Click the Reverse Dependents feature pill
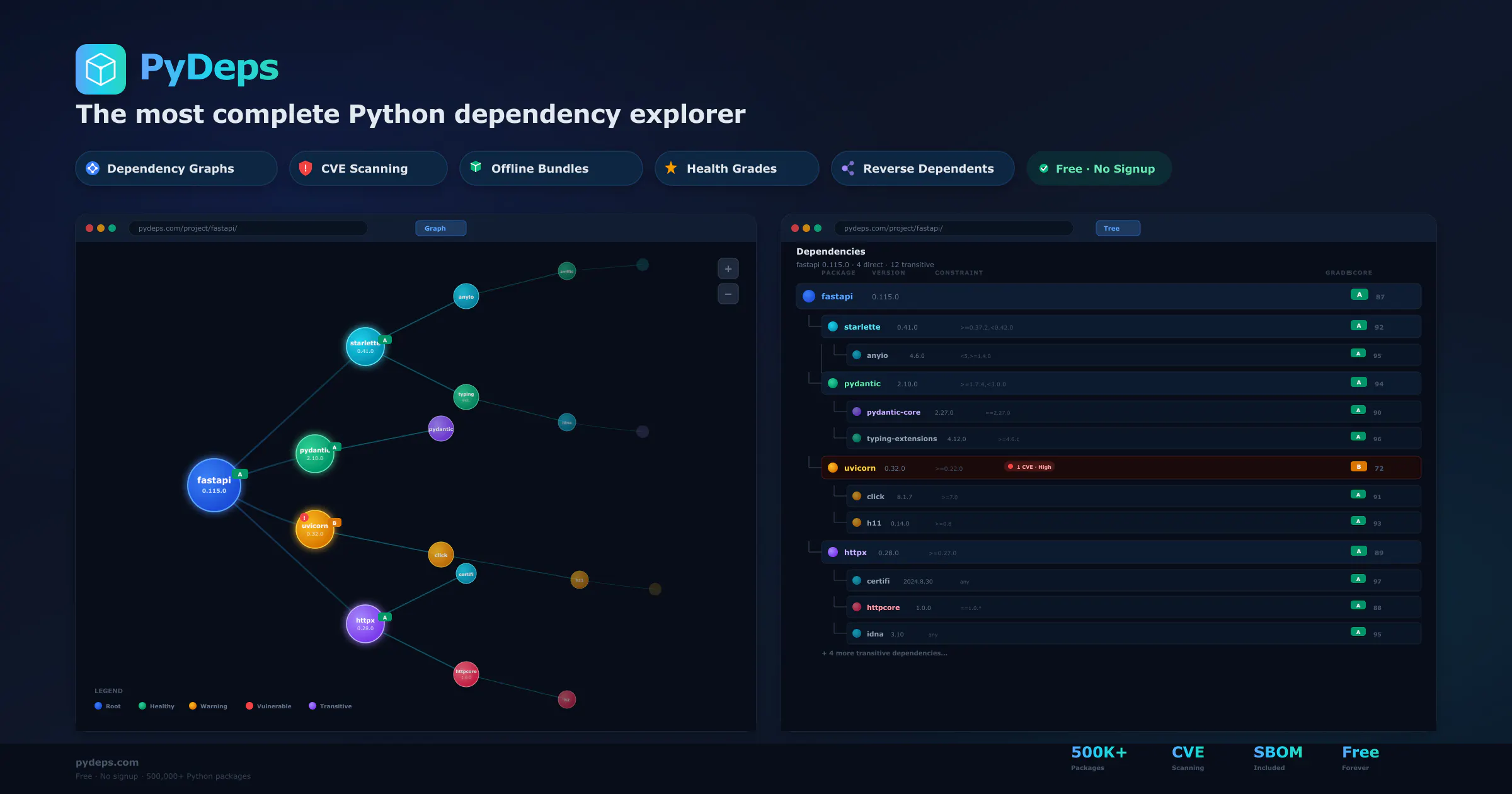This screenshot has height=794, width=1512. click(923, 168)
